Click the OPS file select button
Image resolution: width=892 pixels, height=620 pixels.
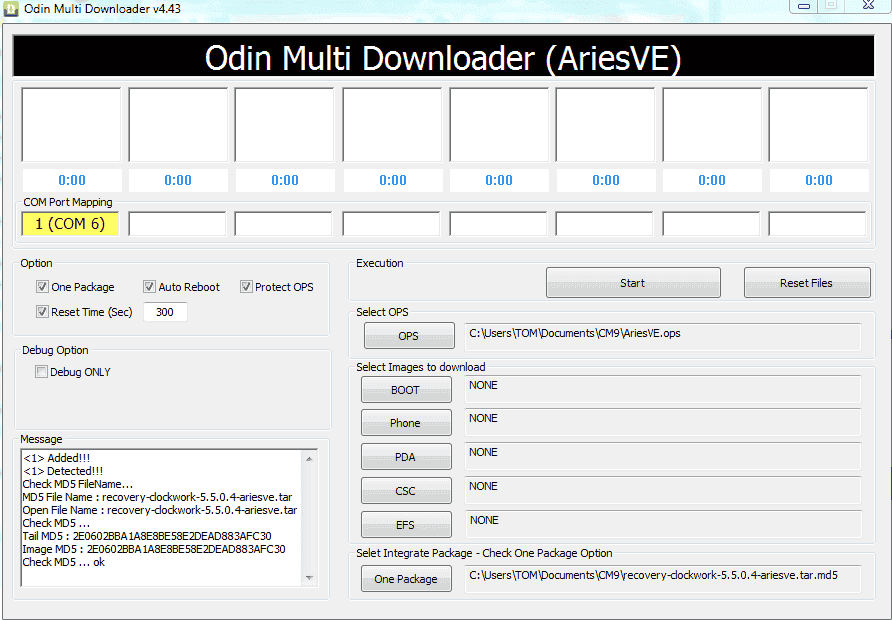tap(409, 336)
